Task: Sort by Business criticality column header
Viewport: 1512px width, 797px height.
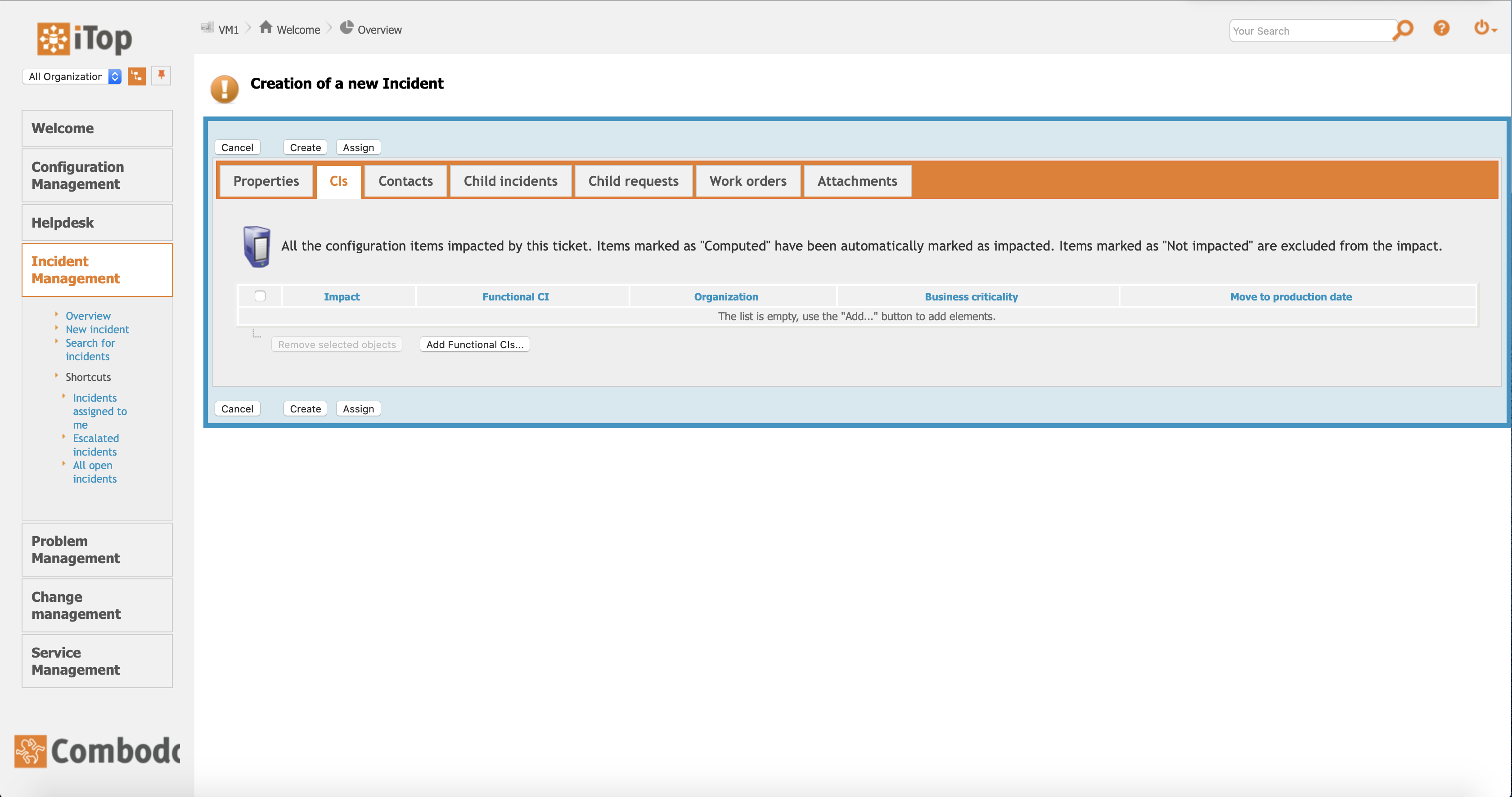Action: pos(971,297)
